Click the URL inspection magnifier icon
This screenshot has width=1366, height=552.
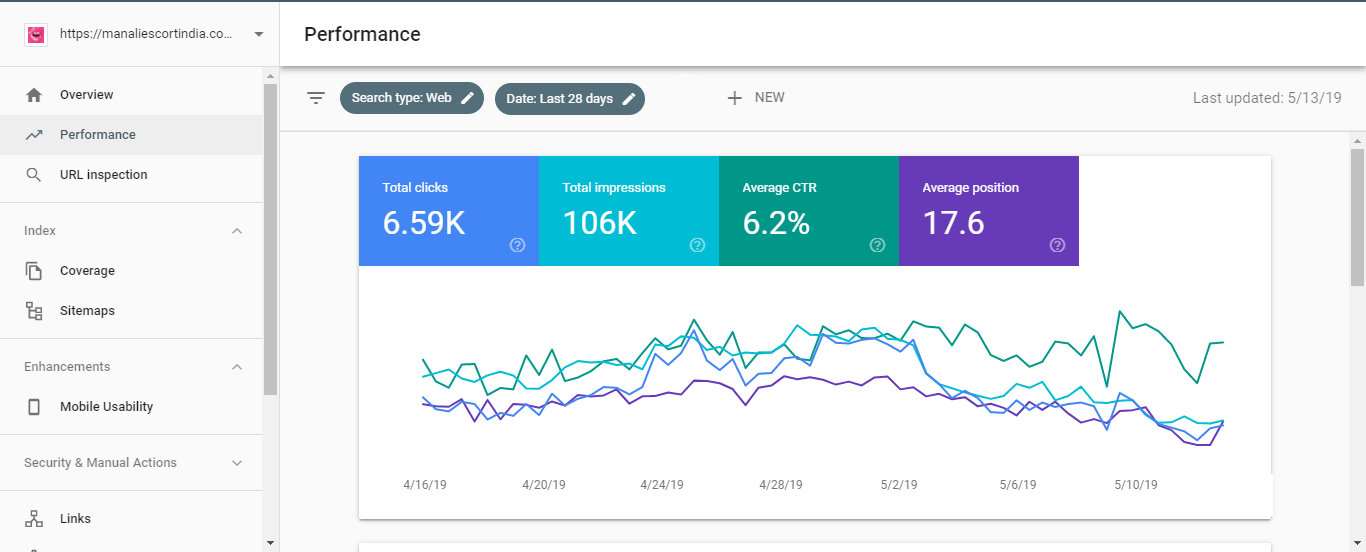[34, 175]
